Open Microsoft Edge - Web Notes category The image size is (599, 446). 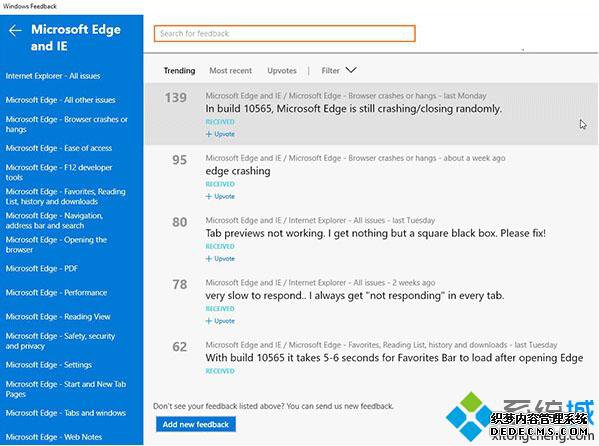53,437
